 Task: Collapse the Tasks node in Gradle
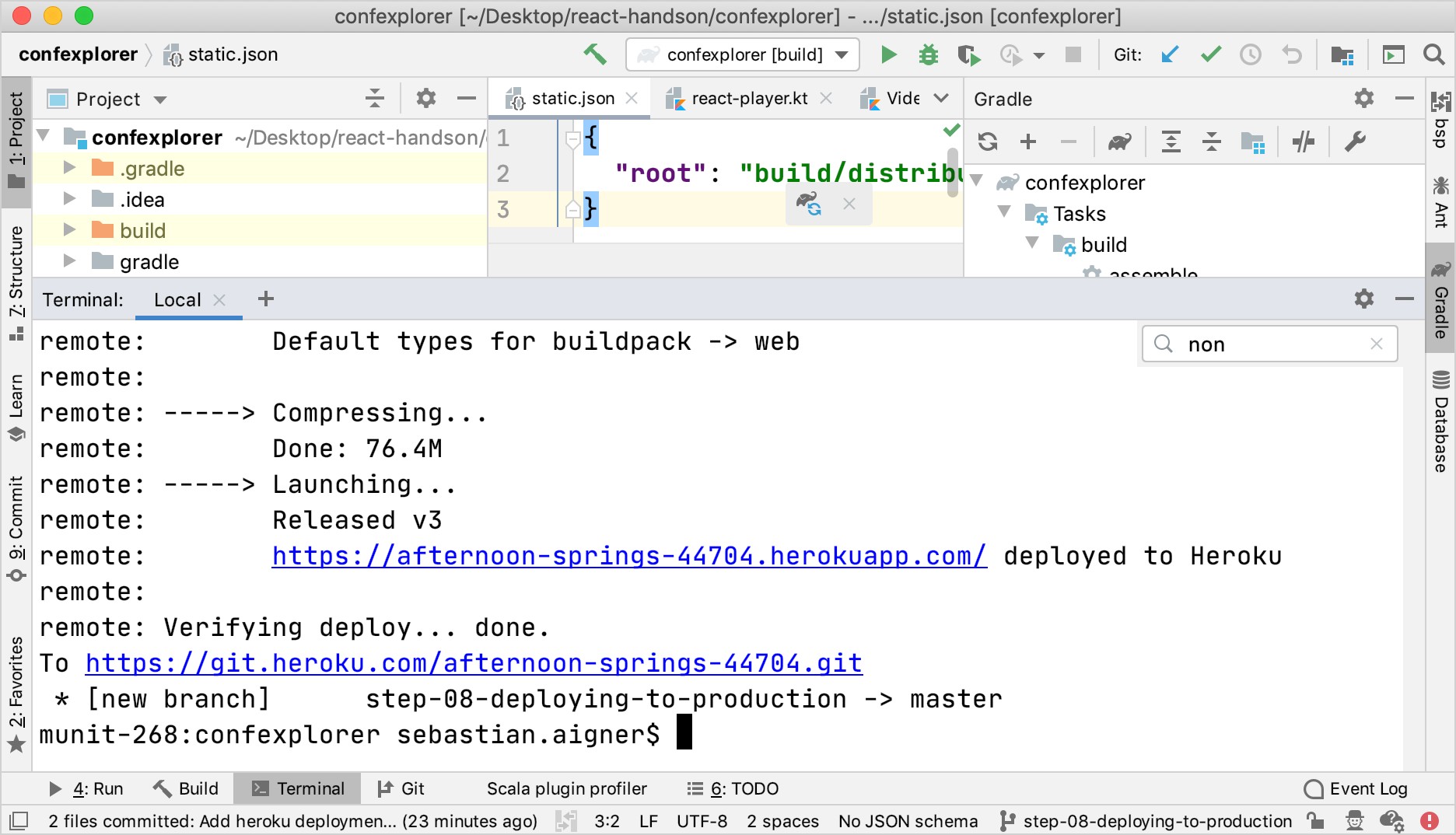(1004, 213)
